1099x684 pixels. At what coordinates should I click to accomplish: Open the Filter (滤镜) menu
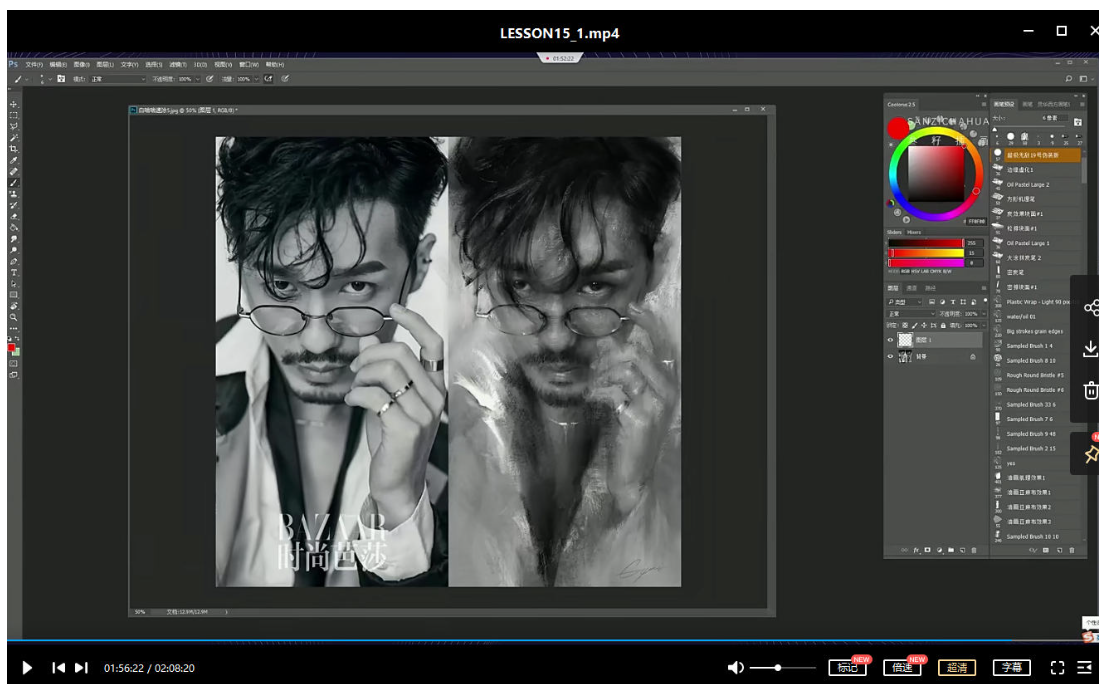[x=177, y=64]
